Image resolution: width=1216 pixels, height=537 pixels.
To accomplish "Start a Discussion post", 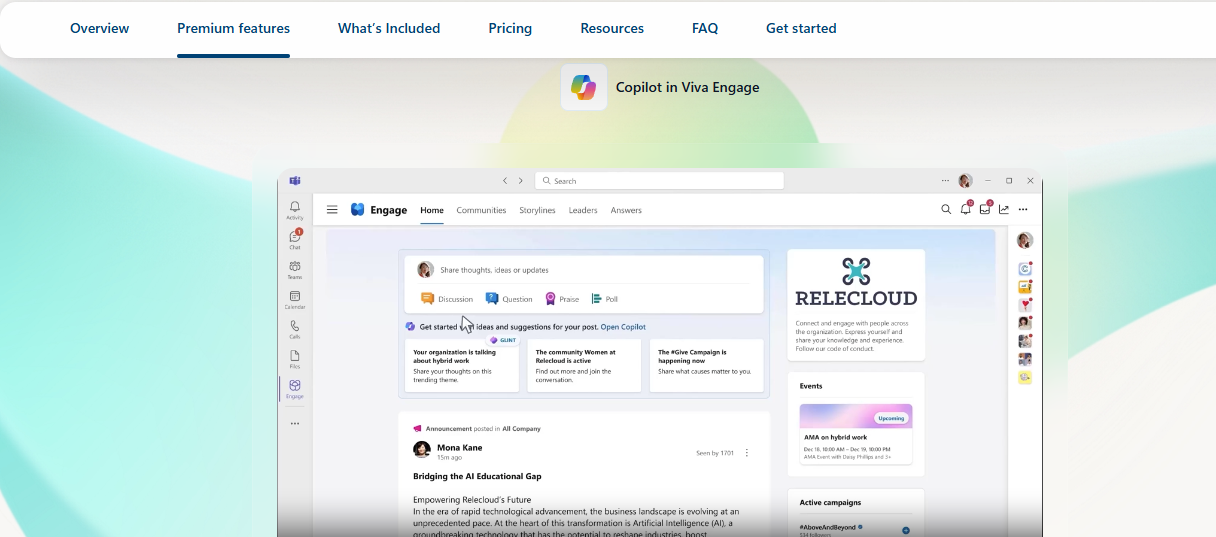I will [x=447, y=299].
